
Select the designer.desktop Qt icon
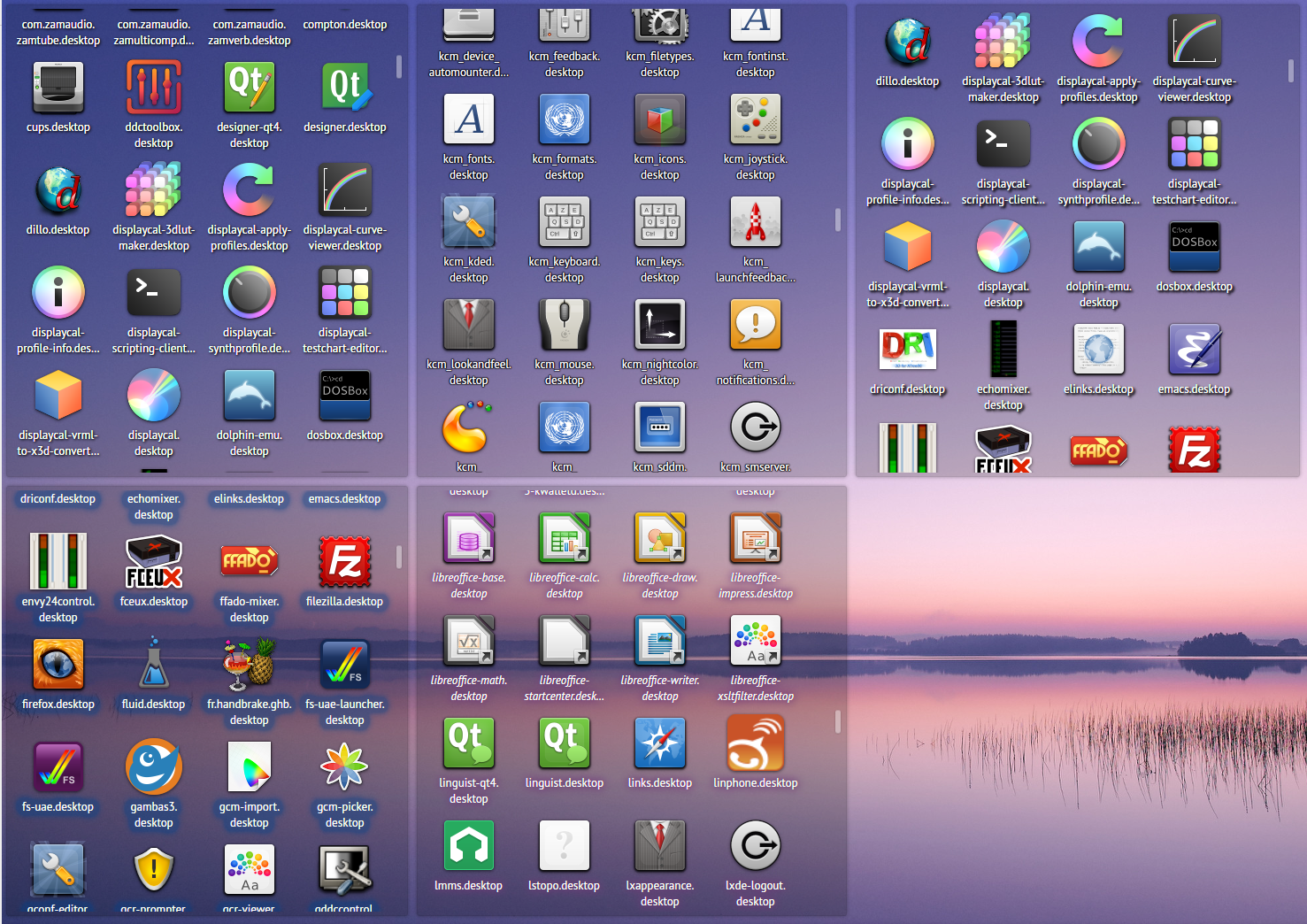[x=345, y=88]
